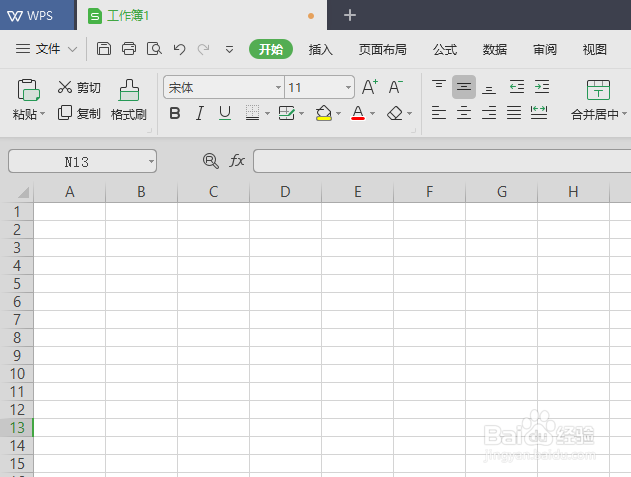Open the clear eraser dropdown arrow
The image size is (631, 477).
point(410,114)
